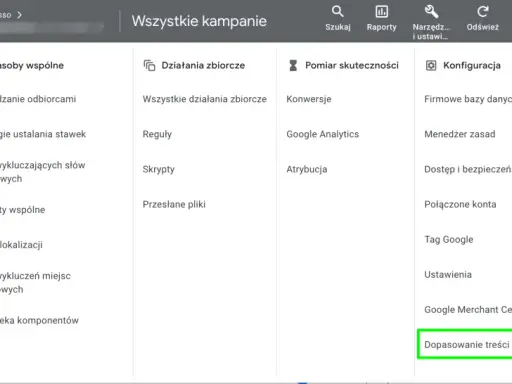Click the Pomiar skuteczności heading text
The height and width of the screenshot is (384, 512).
(x=352, y=65)
